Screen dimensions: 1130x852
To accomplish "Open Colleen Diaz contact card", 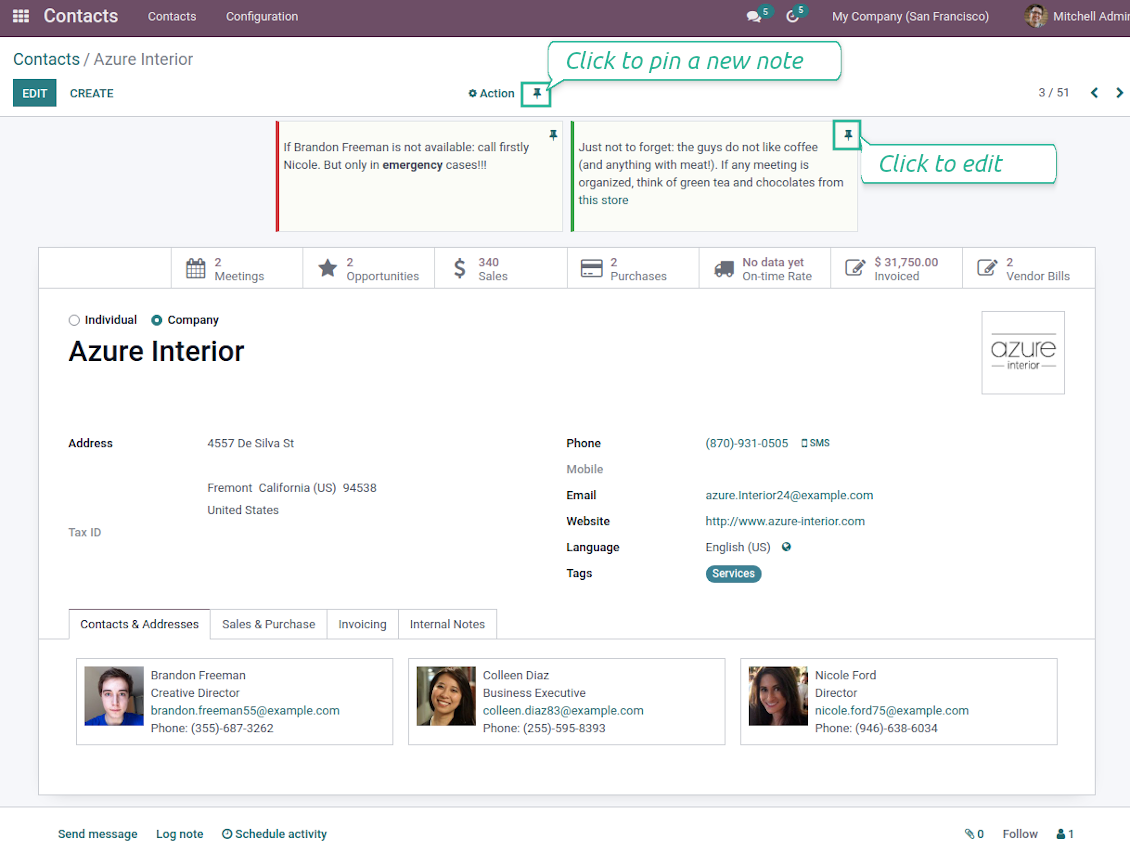I will point(566,701).
